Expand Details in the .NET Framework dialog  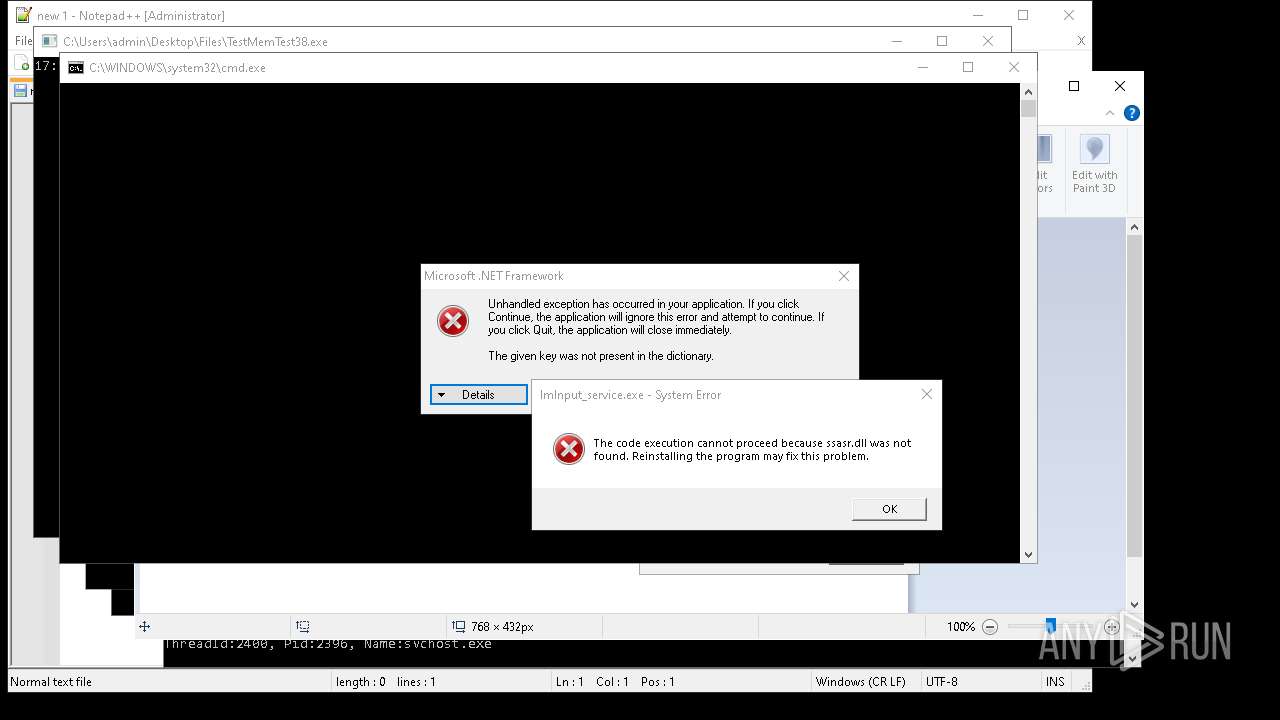(x=478, y=395)
